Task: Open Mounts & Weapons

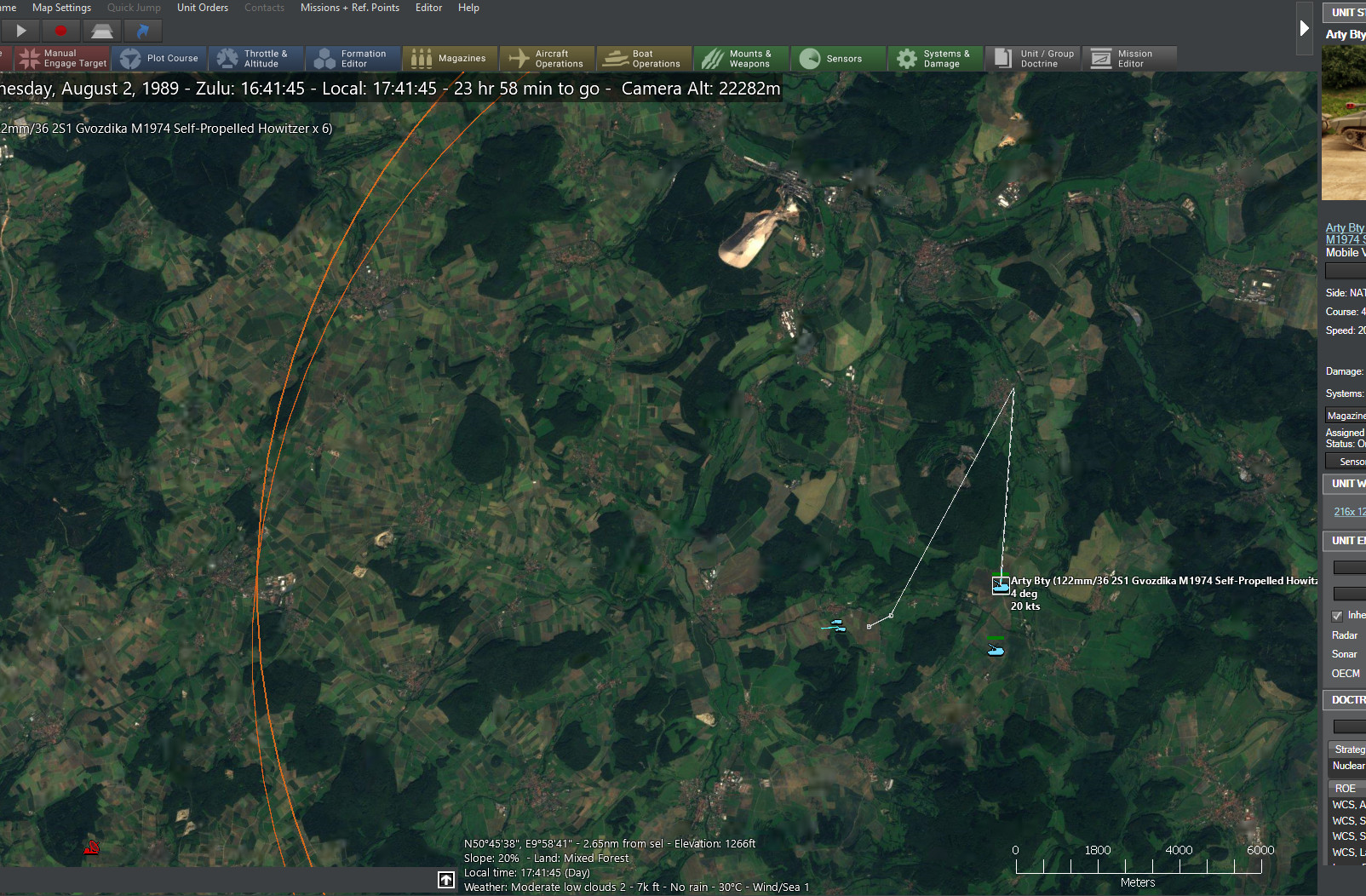Action: pos(741,58)
